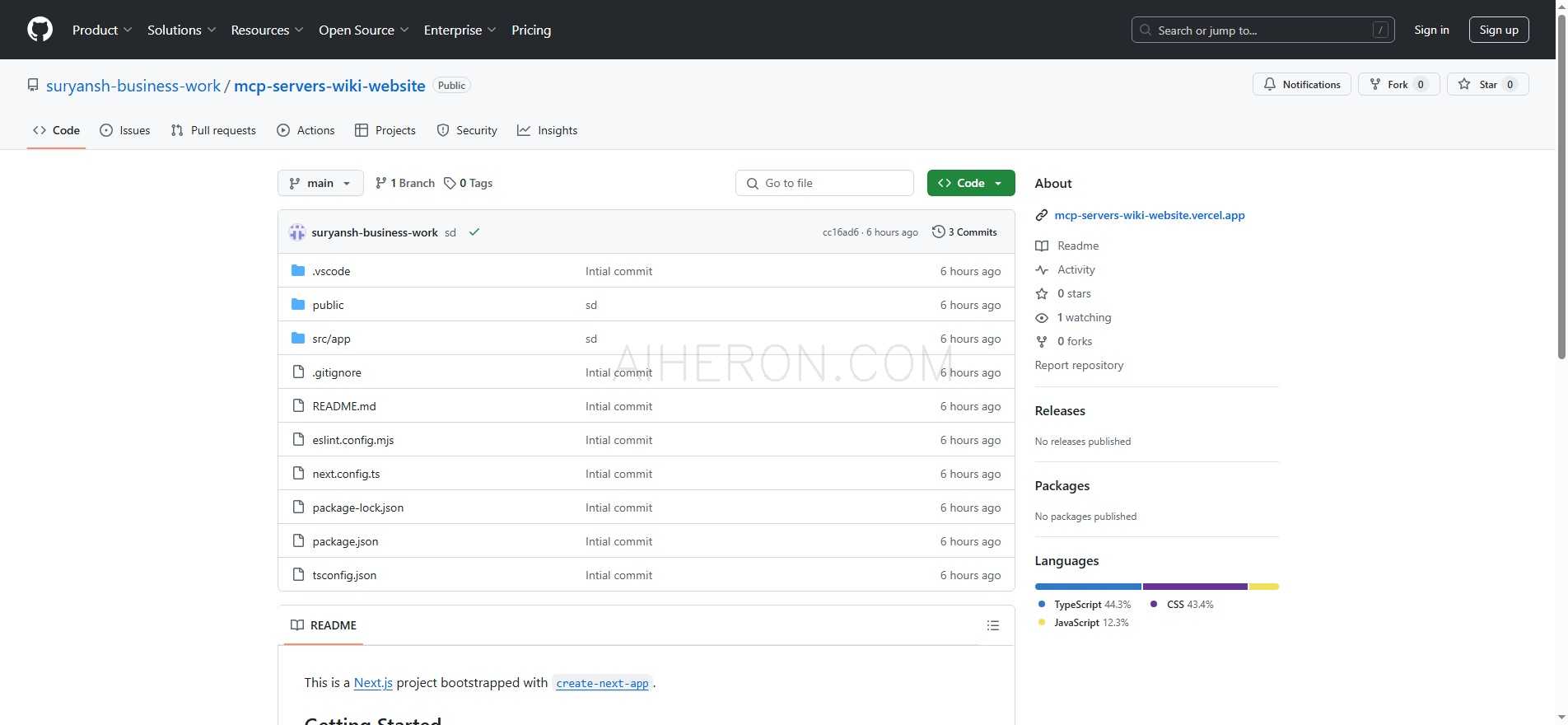Open commit hash cc16ad6
Screen dimensions: 1568x725
(840, 232)
